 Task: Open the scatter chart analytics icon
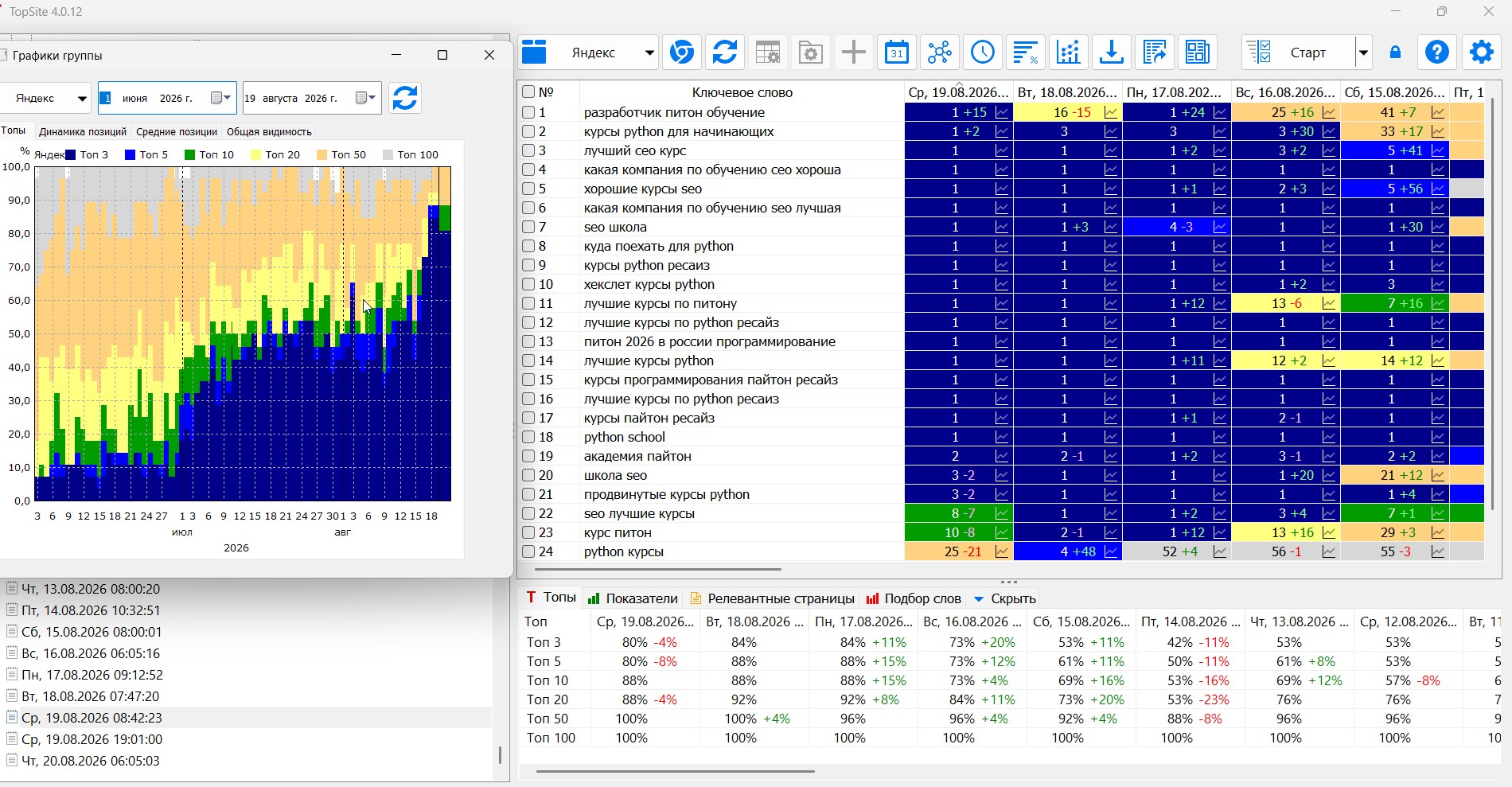tap(1069, 53)
